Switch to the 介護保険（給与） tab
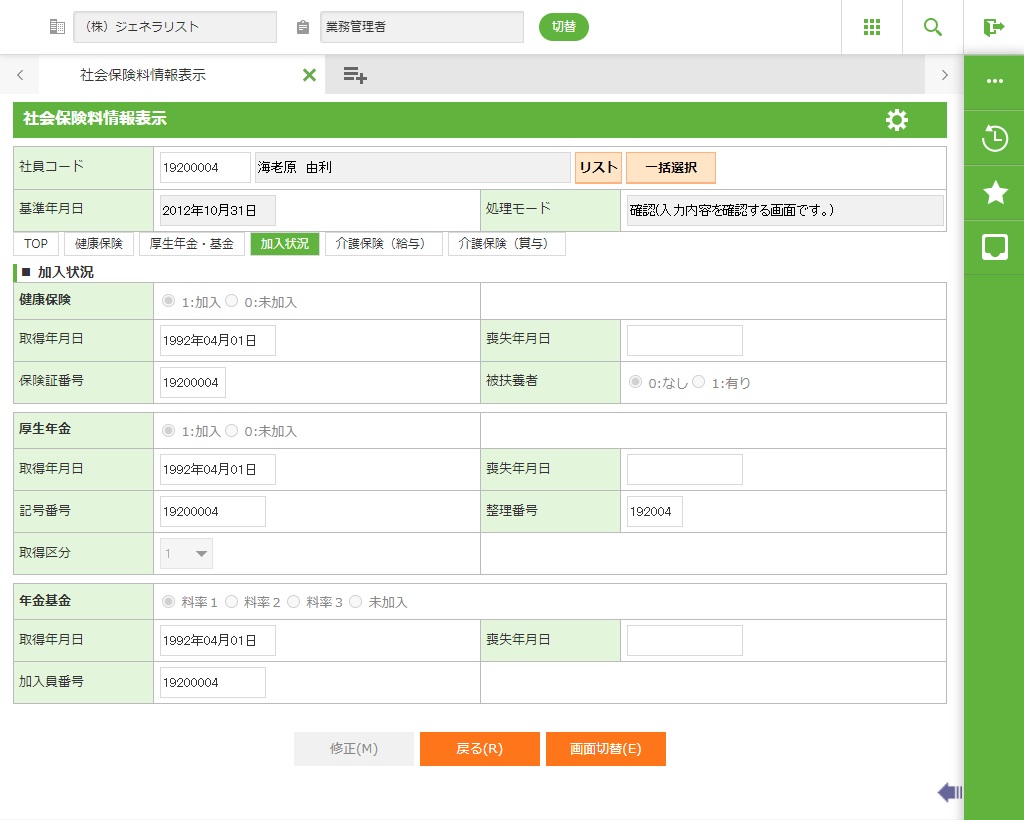The width and height of the screenshot is (1024, 820). (383, 244)
